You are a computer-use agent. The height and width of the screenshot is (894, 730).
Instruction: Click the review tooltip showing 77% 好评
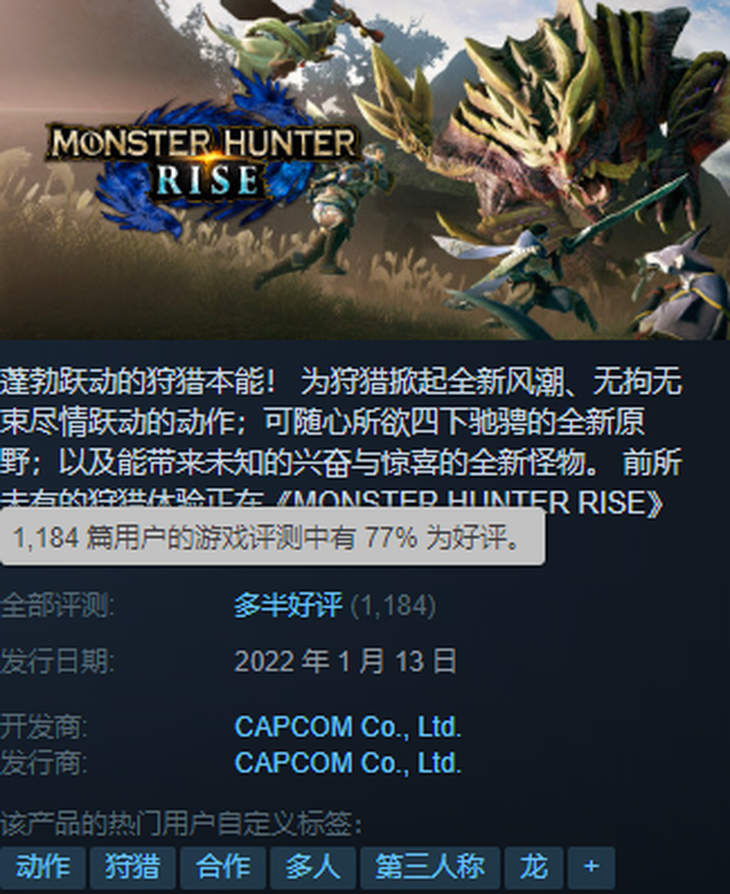pyautogui.click(x=273, y=537)
